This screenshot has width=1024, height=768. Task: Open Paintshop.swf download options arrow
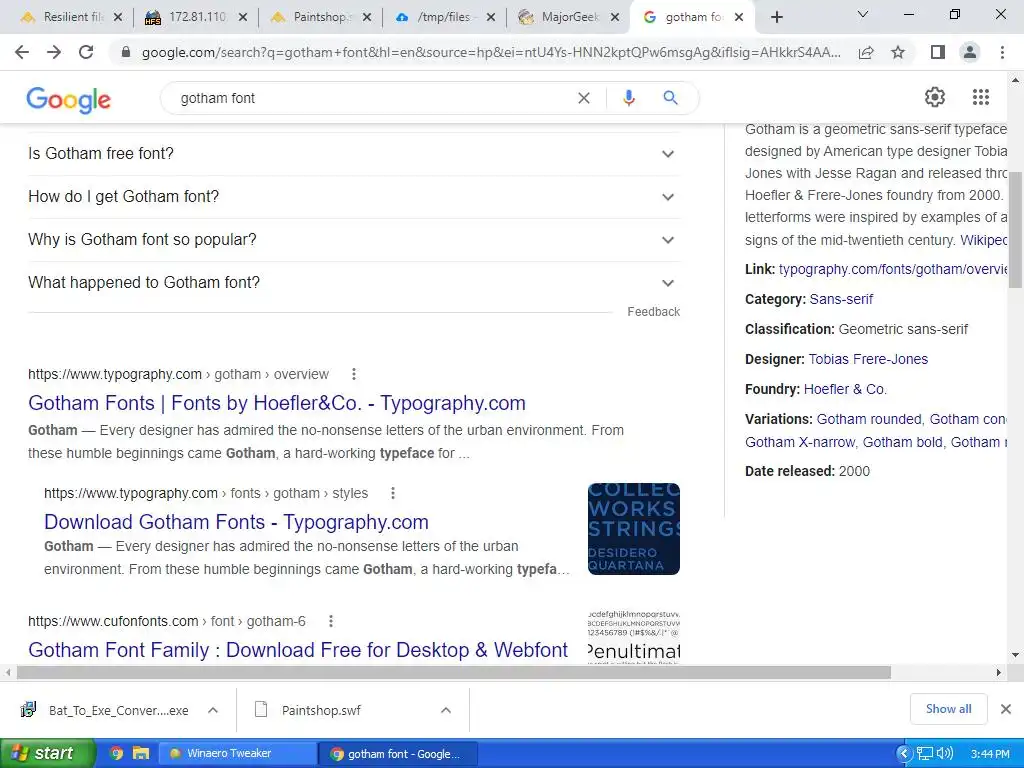click(446, 710)
